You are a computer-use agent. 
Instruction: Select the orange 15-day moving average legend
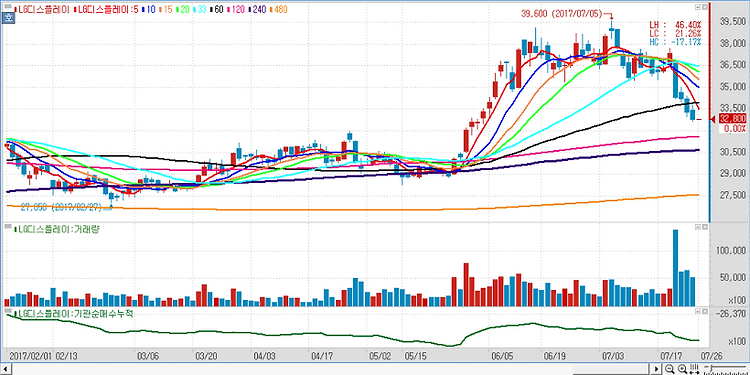(165, 9)
